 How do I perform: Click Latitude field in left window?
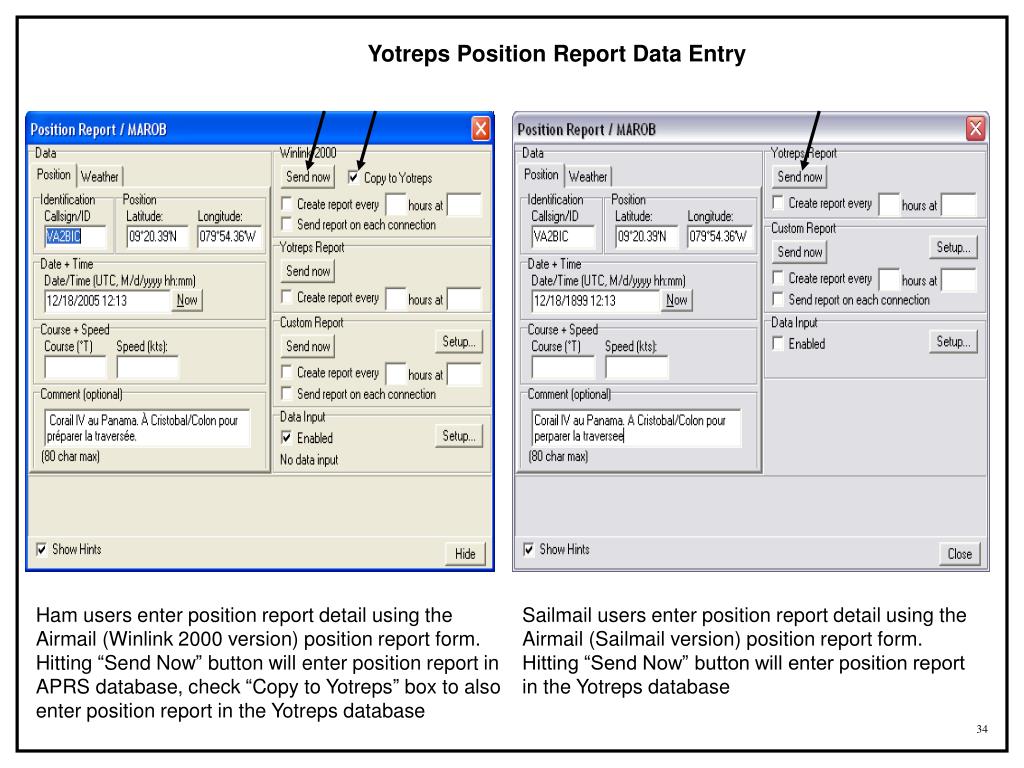pyautogui.click(x=157, y=236)
